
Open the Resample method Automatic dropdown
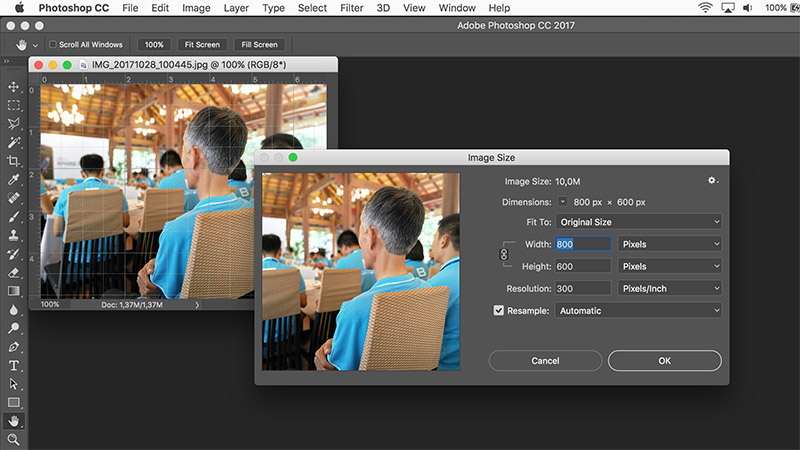pyautogui.click(x=640, y=310)
